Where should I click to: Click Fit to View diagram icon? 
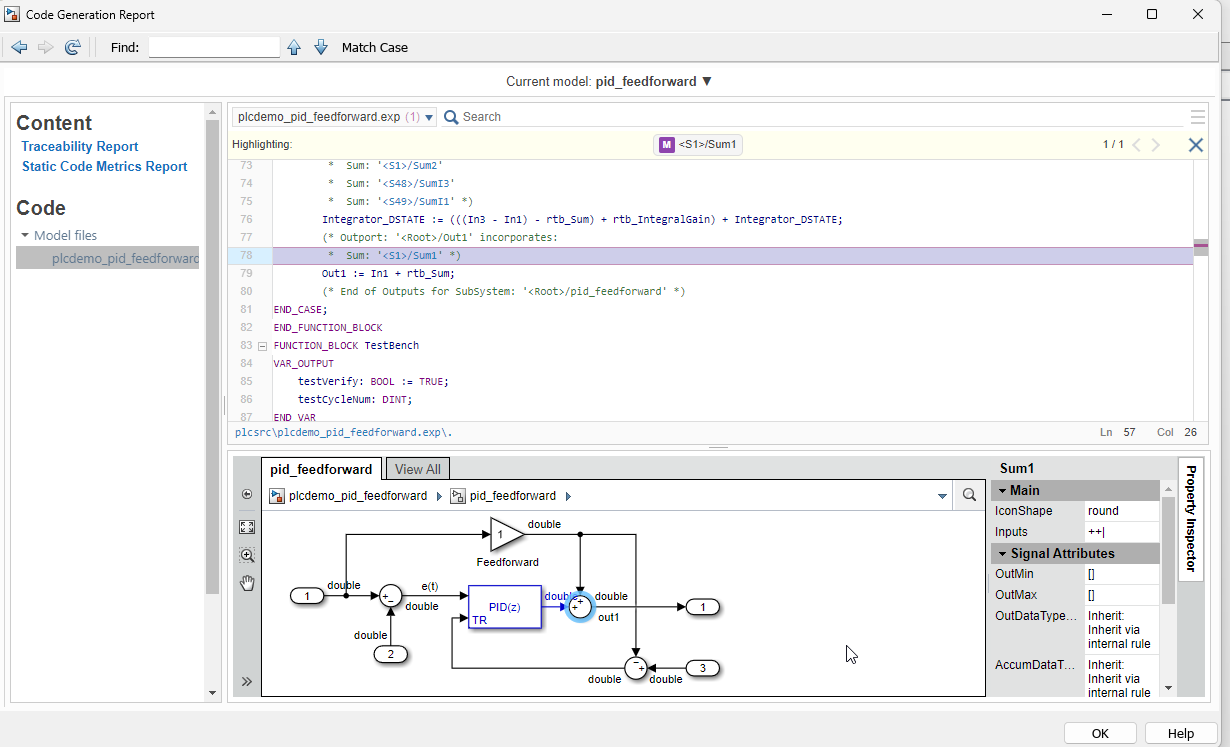coord(247,526)
